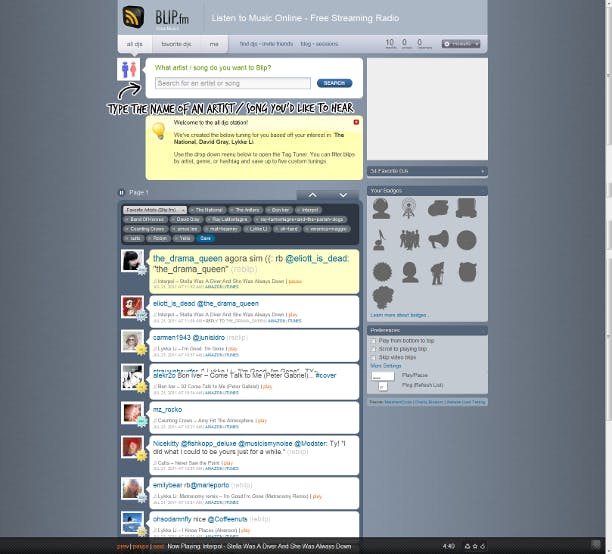Click the top hat badge icon
This screenshot has height=554, width=612.
click(466, 208)
